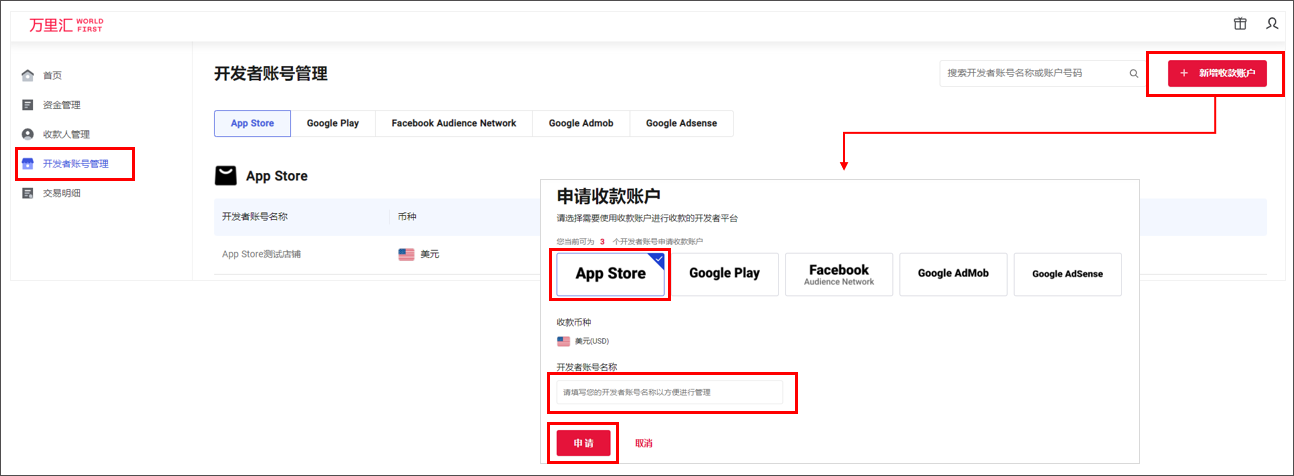Screen dimensions: 1294x476
Task: Open 资金管理 in the sidebar
Action: pyautogui.click(x=62, y=104)
